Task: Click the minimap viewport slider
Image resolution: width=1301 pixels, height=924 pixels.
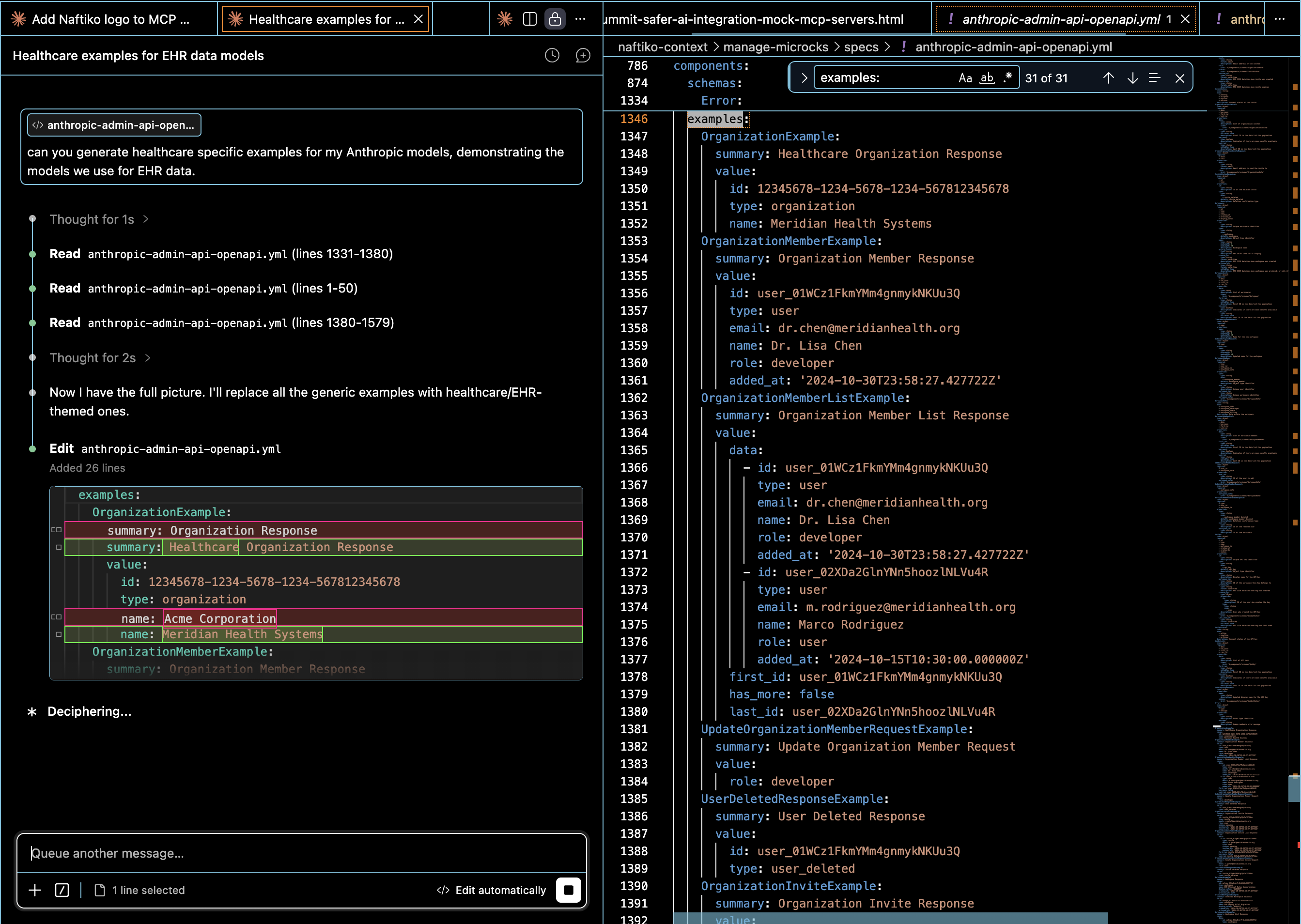Action: click(1294, 788)
